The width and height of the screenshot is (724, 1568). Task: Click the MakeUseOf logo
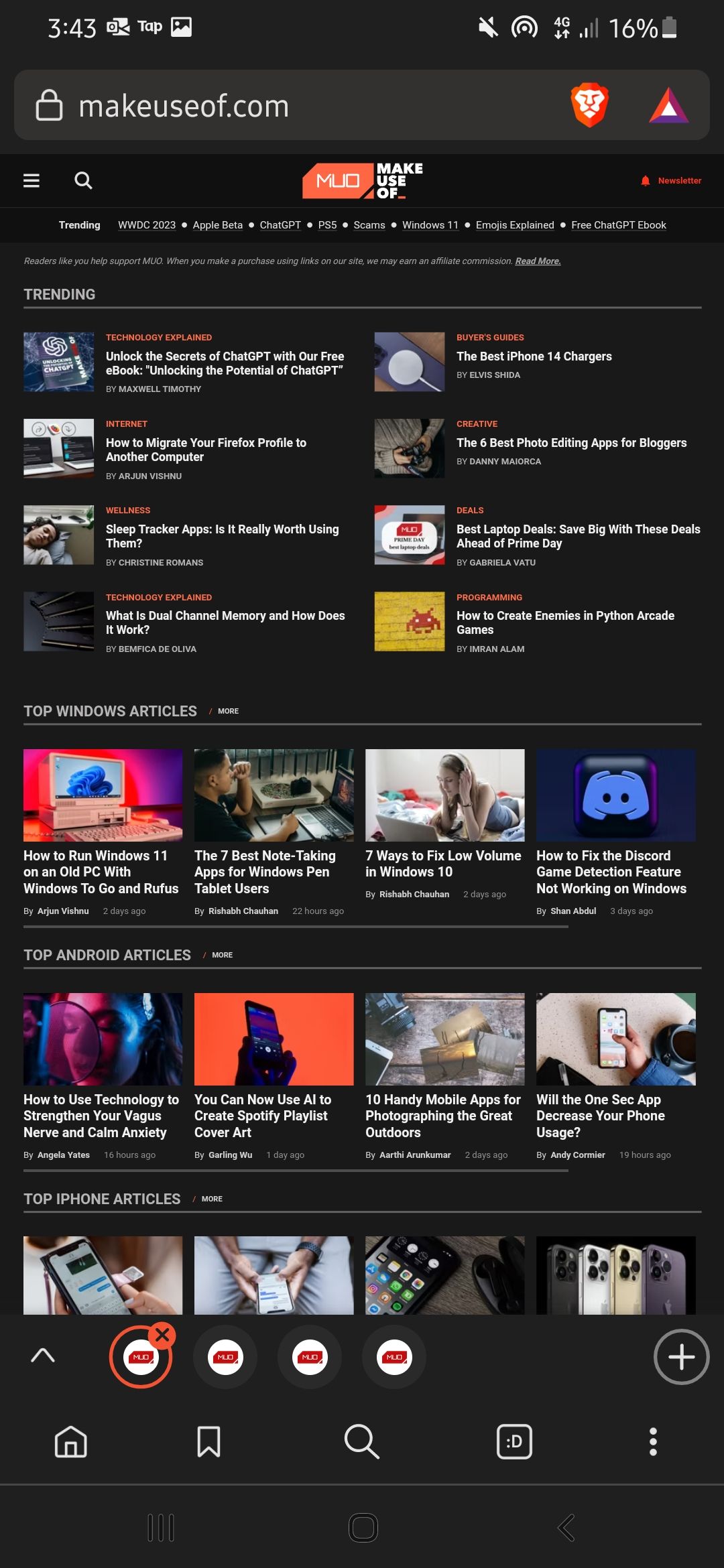(363, 181)
